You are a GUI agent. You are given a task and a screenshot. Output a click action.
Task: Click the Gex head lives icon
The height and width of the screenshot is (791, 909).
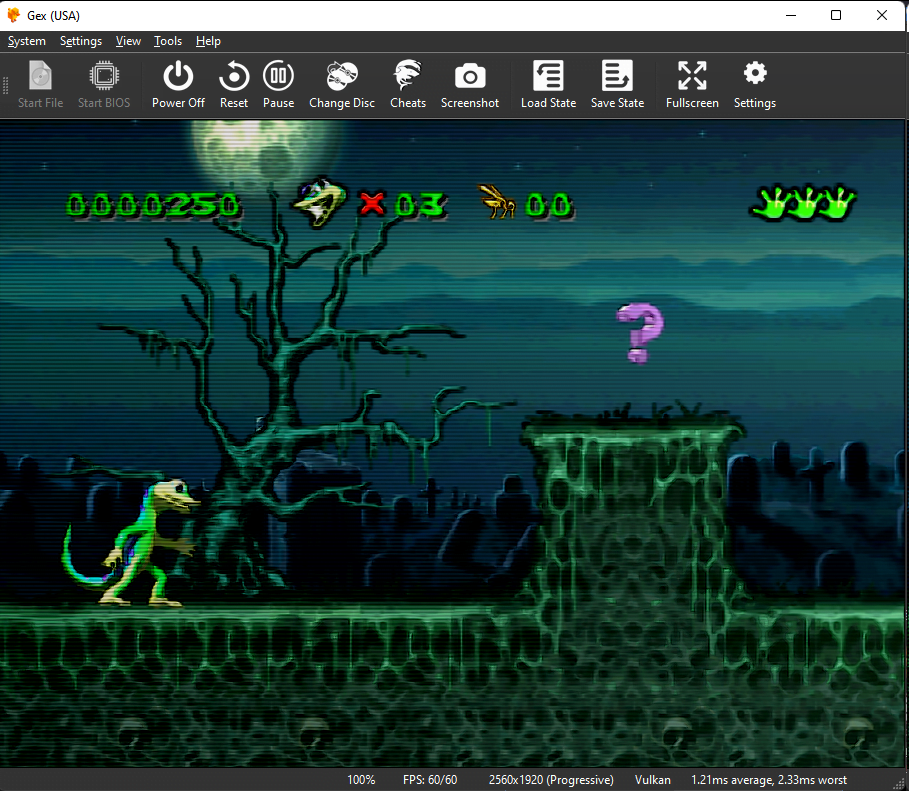[x=319, y=201]
